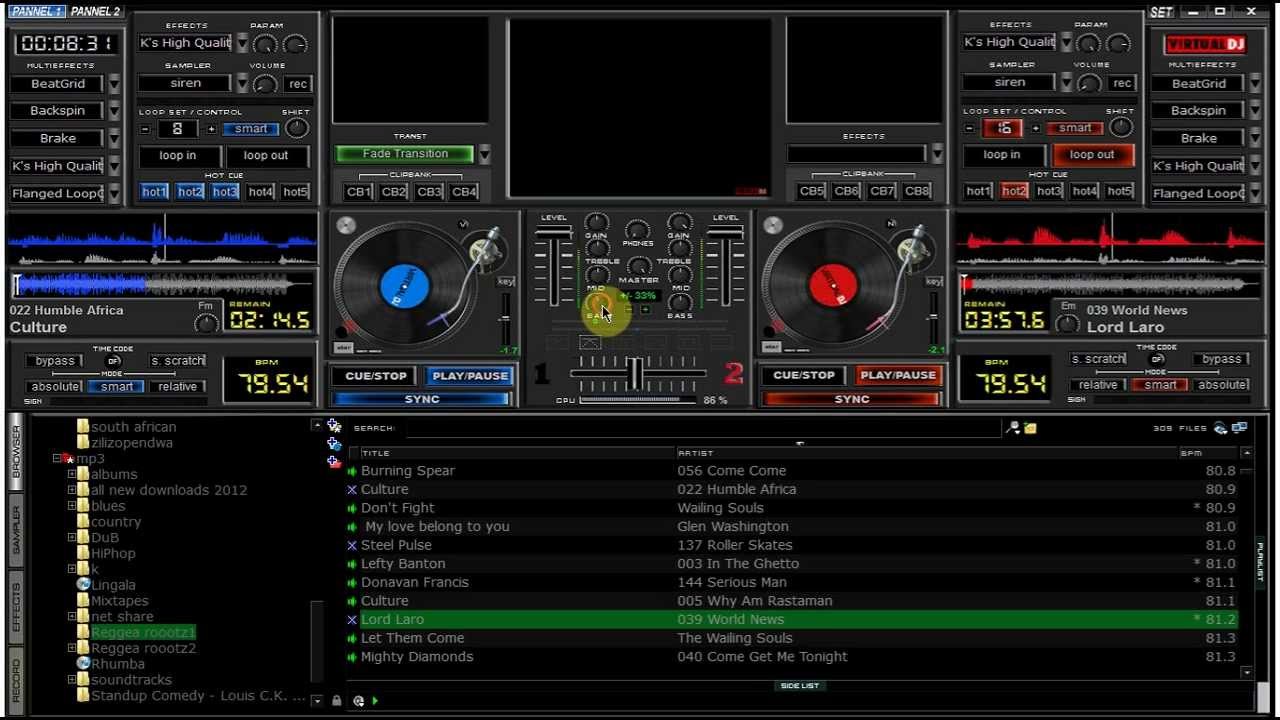Click the Phones volume knob
The width and height of the screenshot is (1280, 720).
[637, 231]
